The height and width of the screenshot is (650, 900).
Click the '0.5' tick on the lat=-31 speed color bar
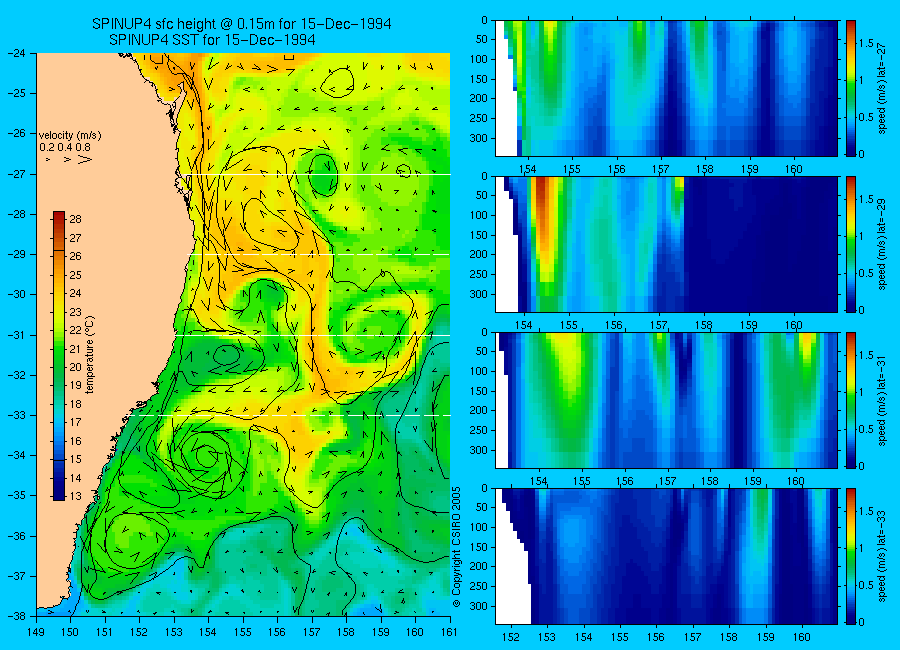pyautogui.click(x=867, y=430)
